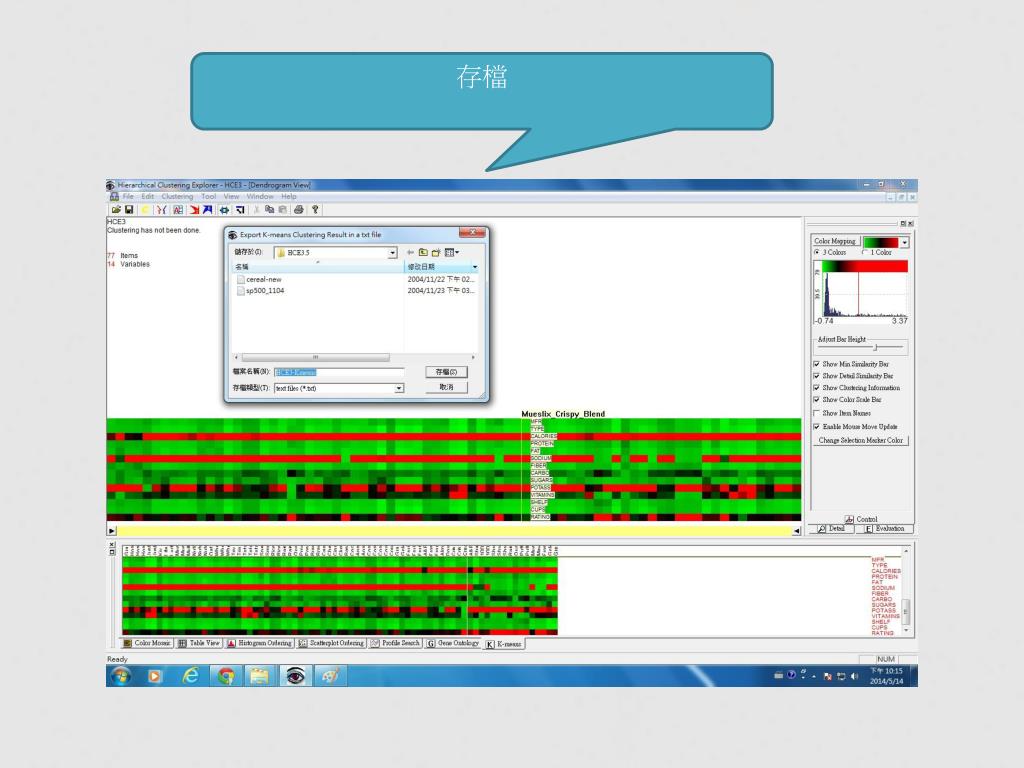Switch to the Detail panel tab
Screen dimensions: 1024x768
point(831,529)
